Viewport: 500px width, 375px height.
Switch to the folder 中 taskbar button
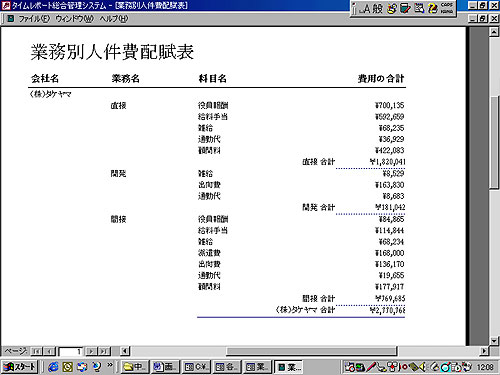(134, 367)
